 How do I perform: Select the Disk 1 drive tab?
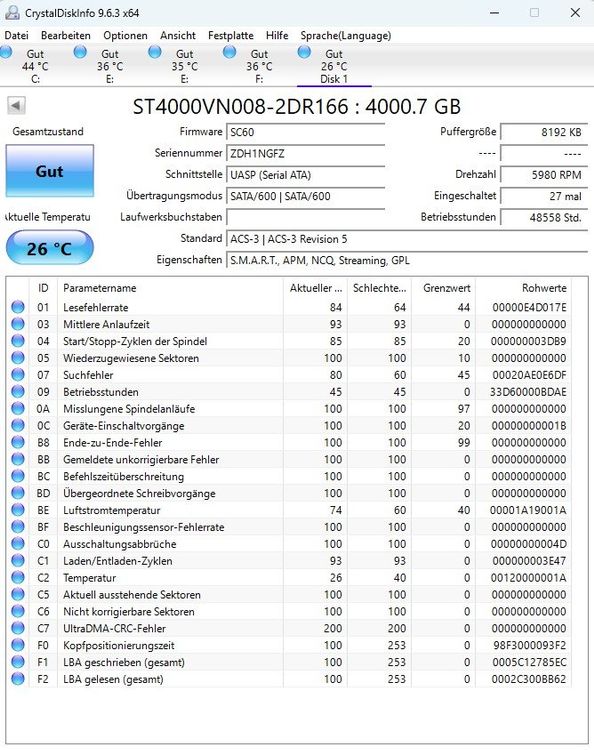coord(334,66)
